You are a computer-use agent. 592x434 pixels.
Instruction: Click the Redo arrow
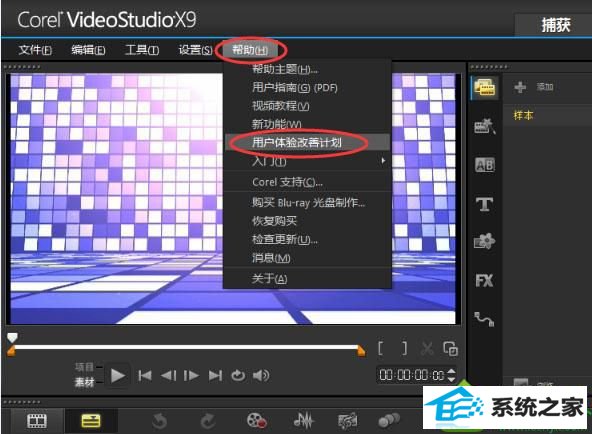pyautogui.click(x=208, y=421)
